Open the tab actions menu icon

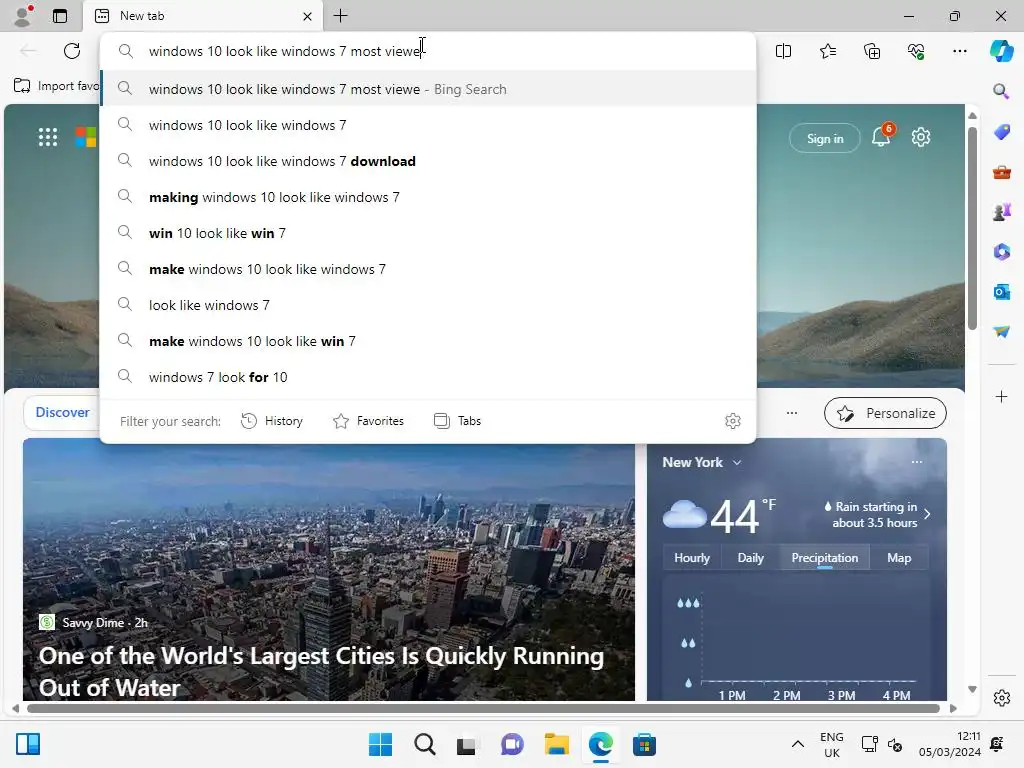pyautogui.click(x=60, y=16)
